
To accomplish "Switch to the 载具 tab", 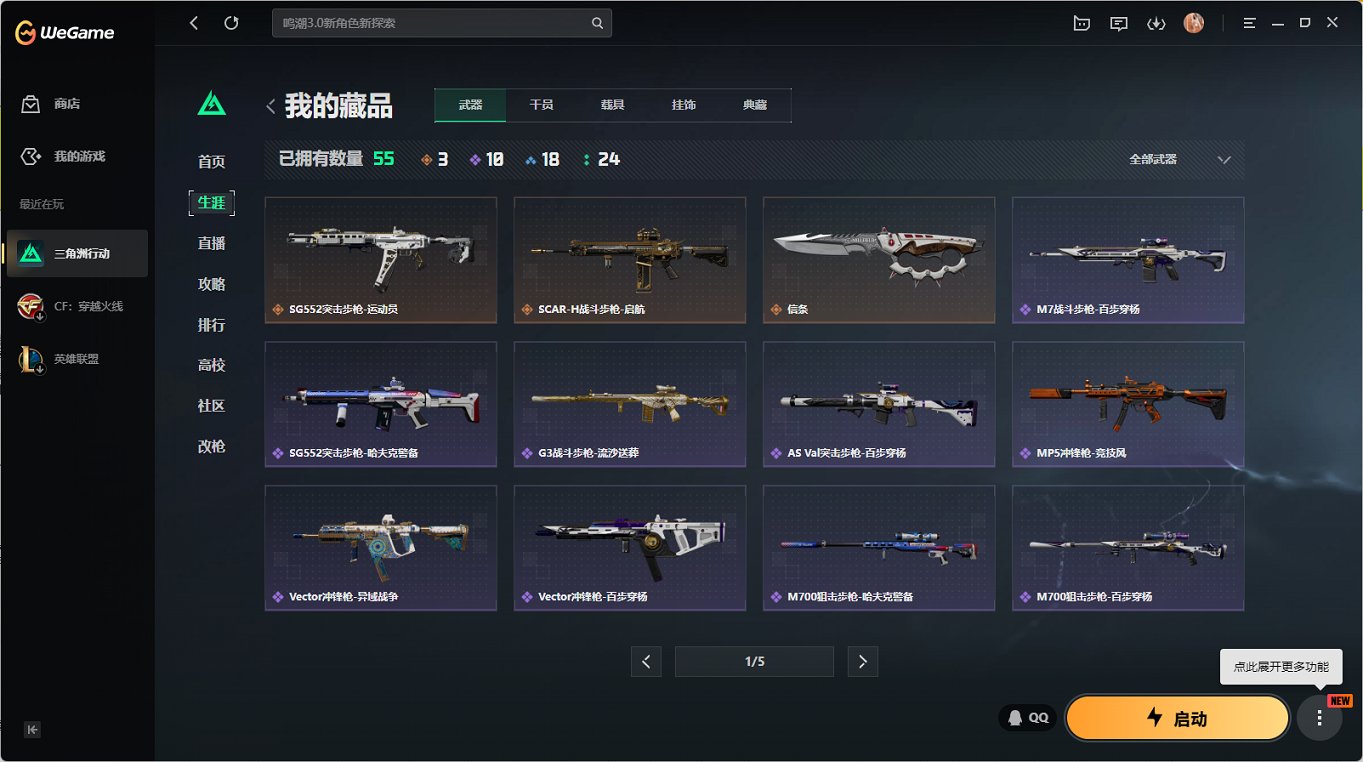I will coord(612,105).
